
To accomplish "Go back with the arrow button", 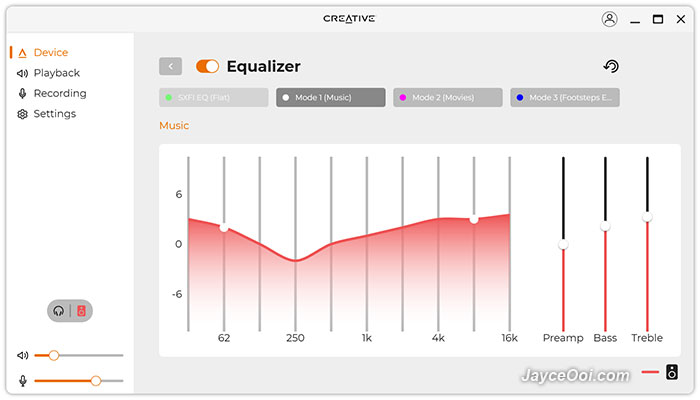I will tap(171, 67).
